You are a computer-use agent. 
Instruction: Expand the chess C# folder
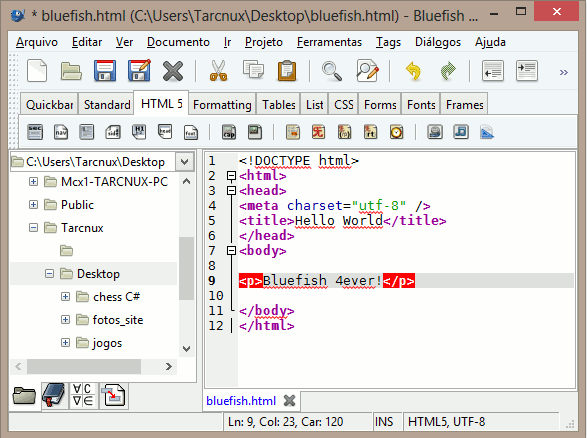[65, 296]
